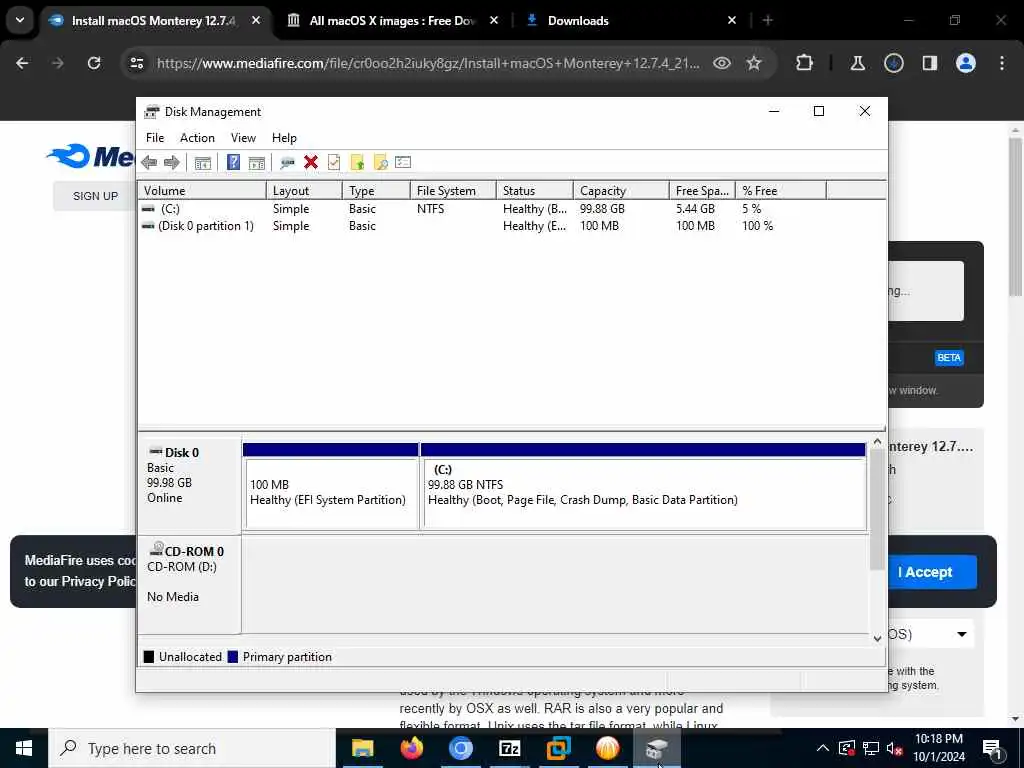Expand the hidden system tray icons chevron
1024x768 pixels.
click(x=823, y=748)
